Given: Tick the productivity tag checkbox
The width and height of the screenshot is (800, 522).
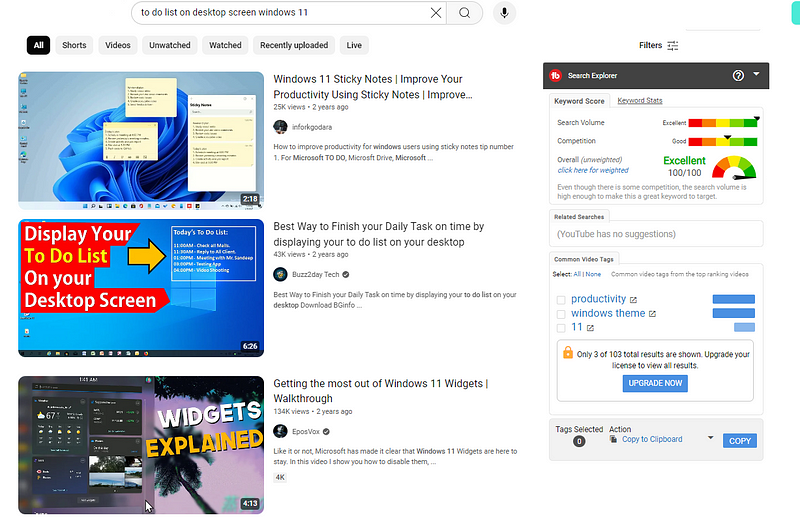Looking at the screenshot, I should (561, 300).
